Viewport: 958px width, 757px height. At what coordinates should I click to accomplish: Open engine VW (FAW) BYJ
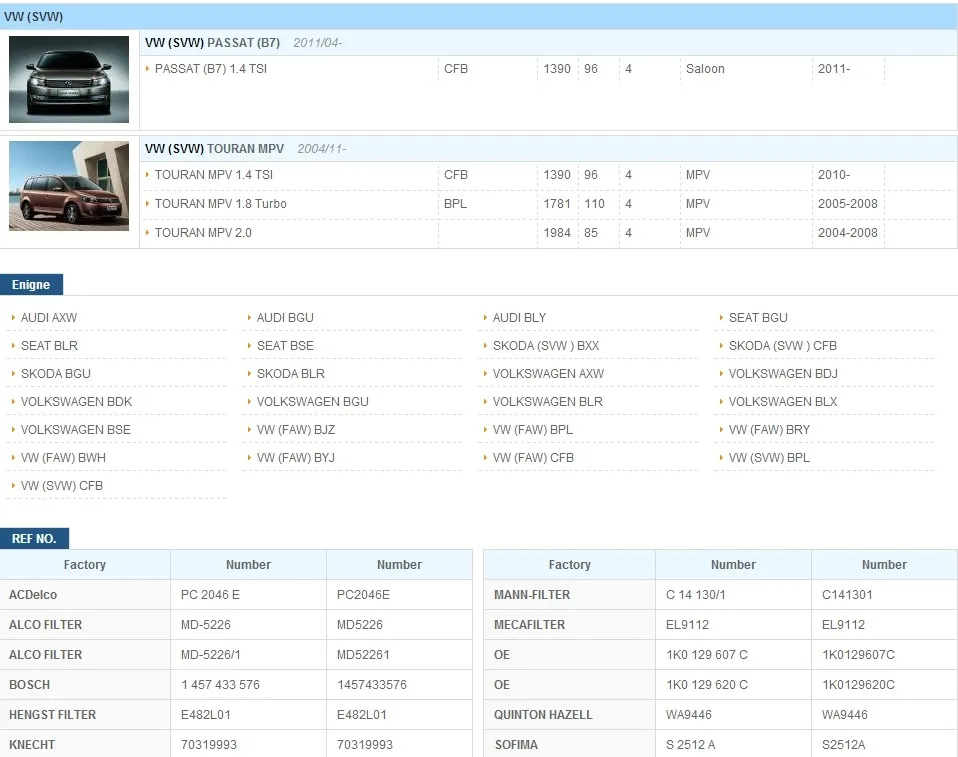click(296, 458)
